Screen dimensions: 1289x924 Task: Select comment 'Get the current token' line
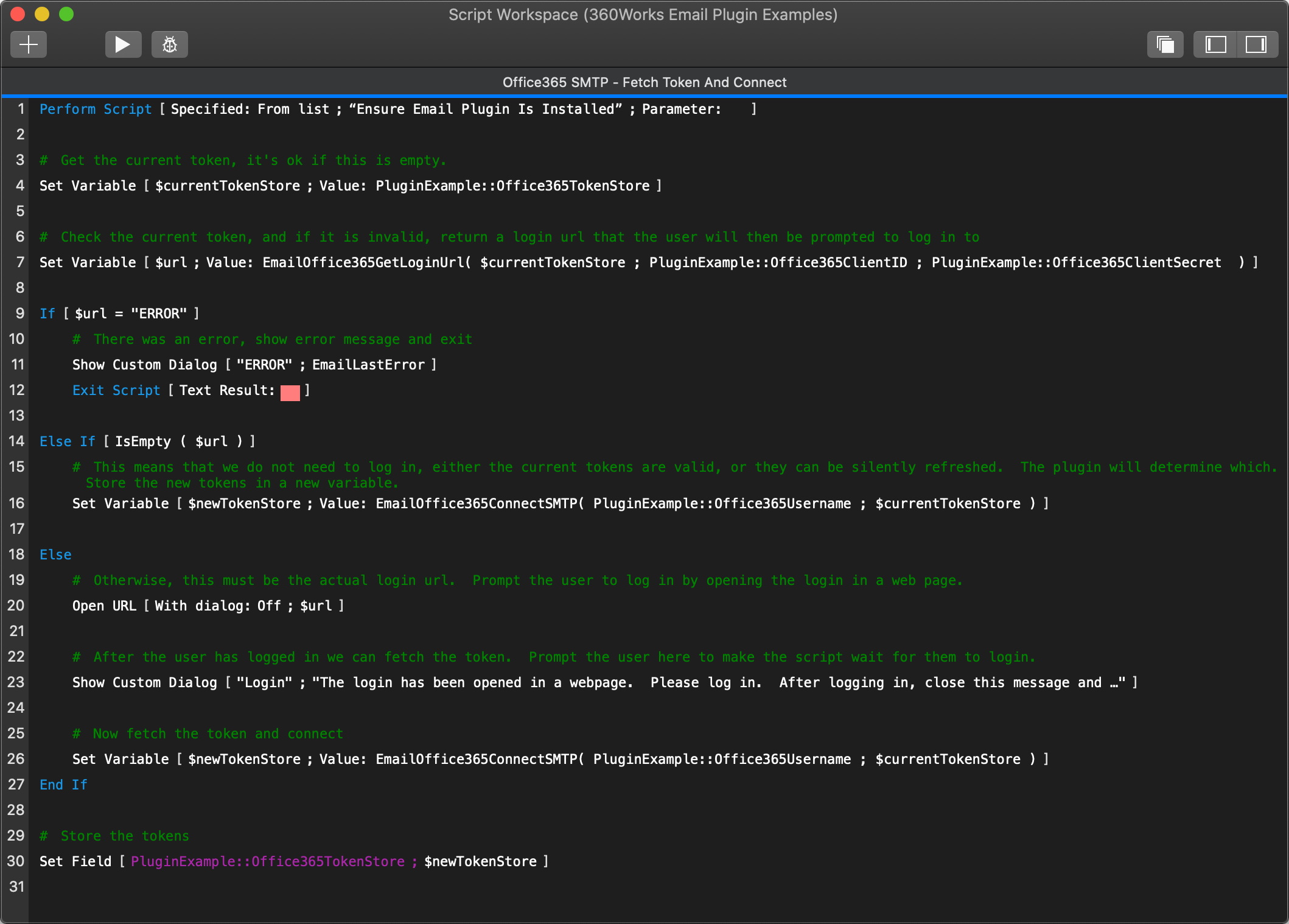(x=243, y=160)
